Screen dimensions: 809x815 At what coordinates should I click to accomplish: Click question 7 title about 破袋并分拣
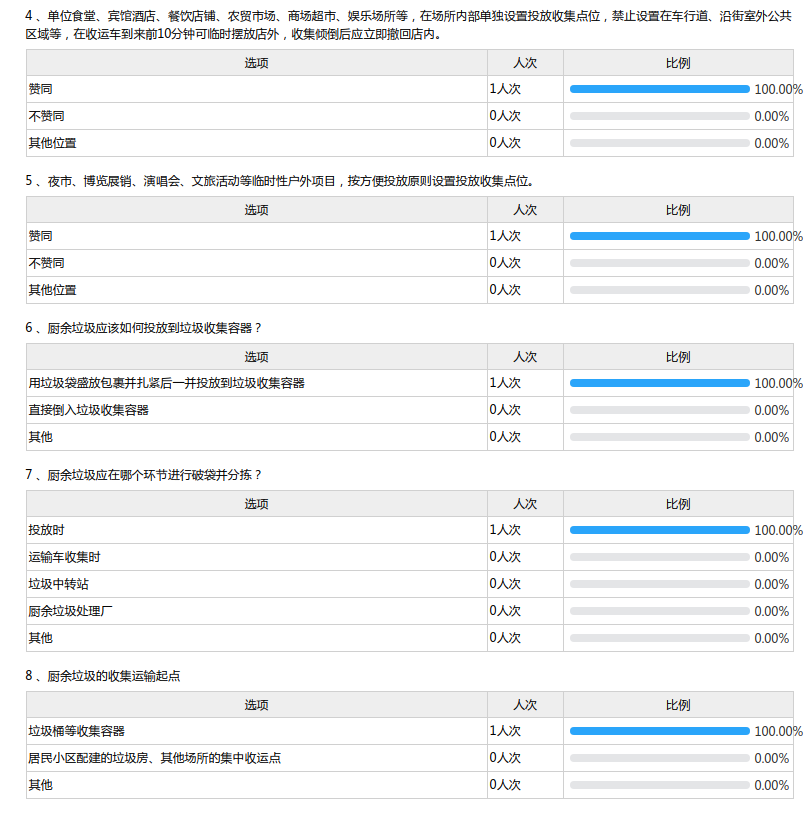(150, 474)
